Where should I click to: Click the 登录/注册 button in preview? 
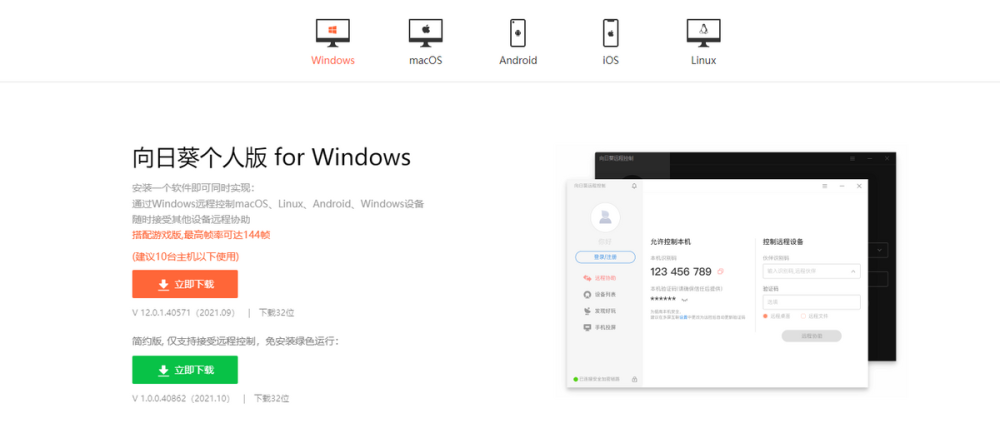pyautogui.click(x=605, y=257)
